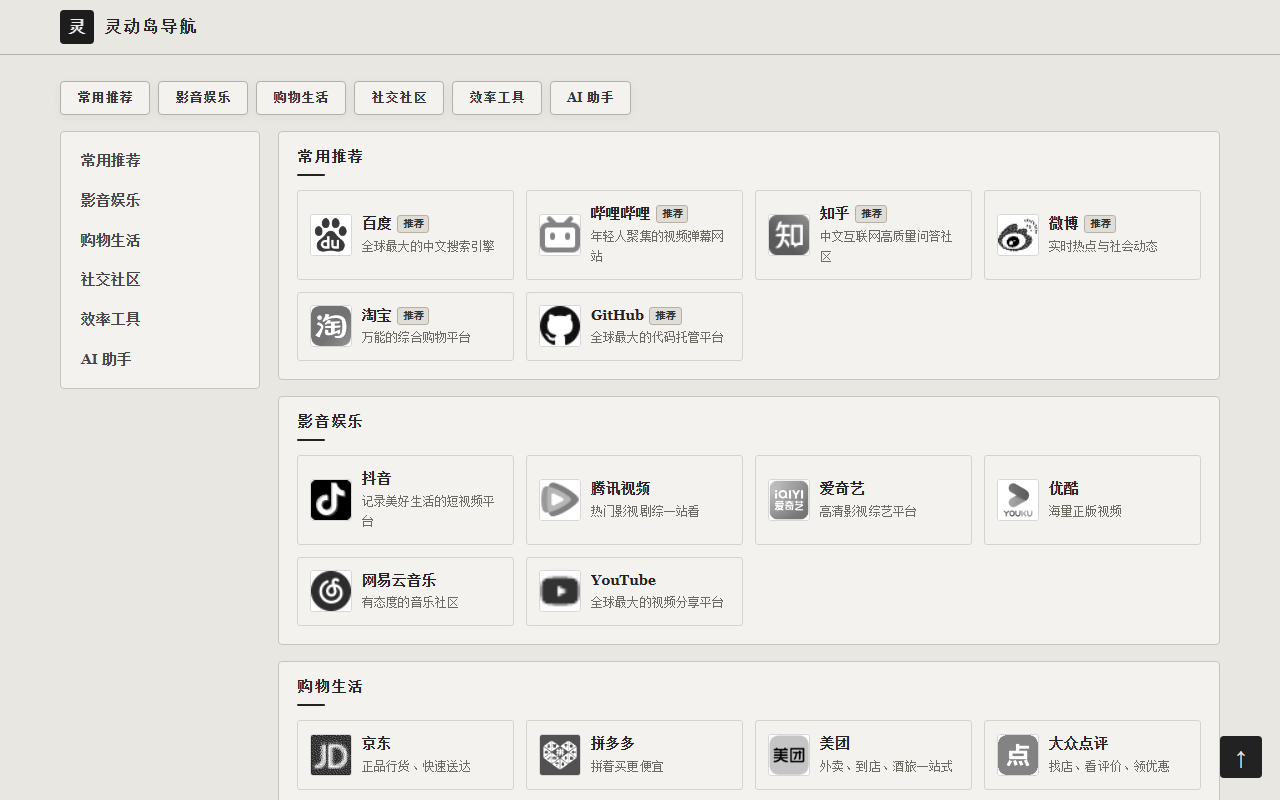This screenshot has width=1280, height=800.
Task: Open the 网易云音乐 logo icon
Action: click(331, 591)
